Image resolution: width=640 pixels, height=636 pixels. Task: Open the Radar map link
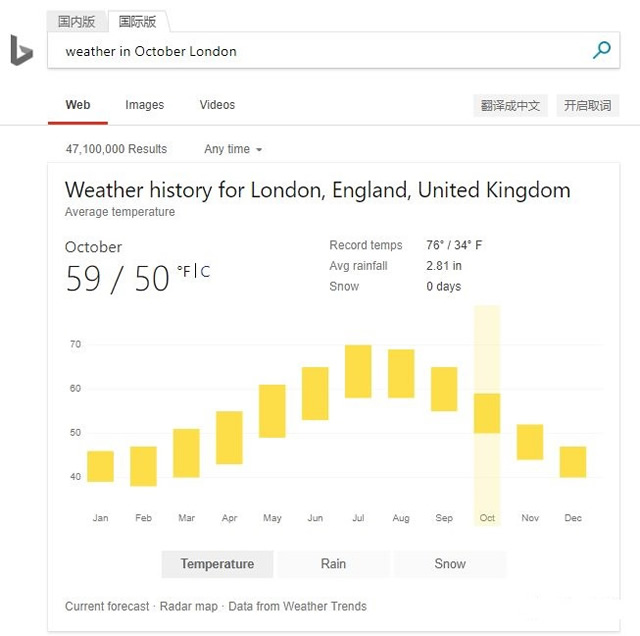[189, 606]
